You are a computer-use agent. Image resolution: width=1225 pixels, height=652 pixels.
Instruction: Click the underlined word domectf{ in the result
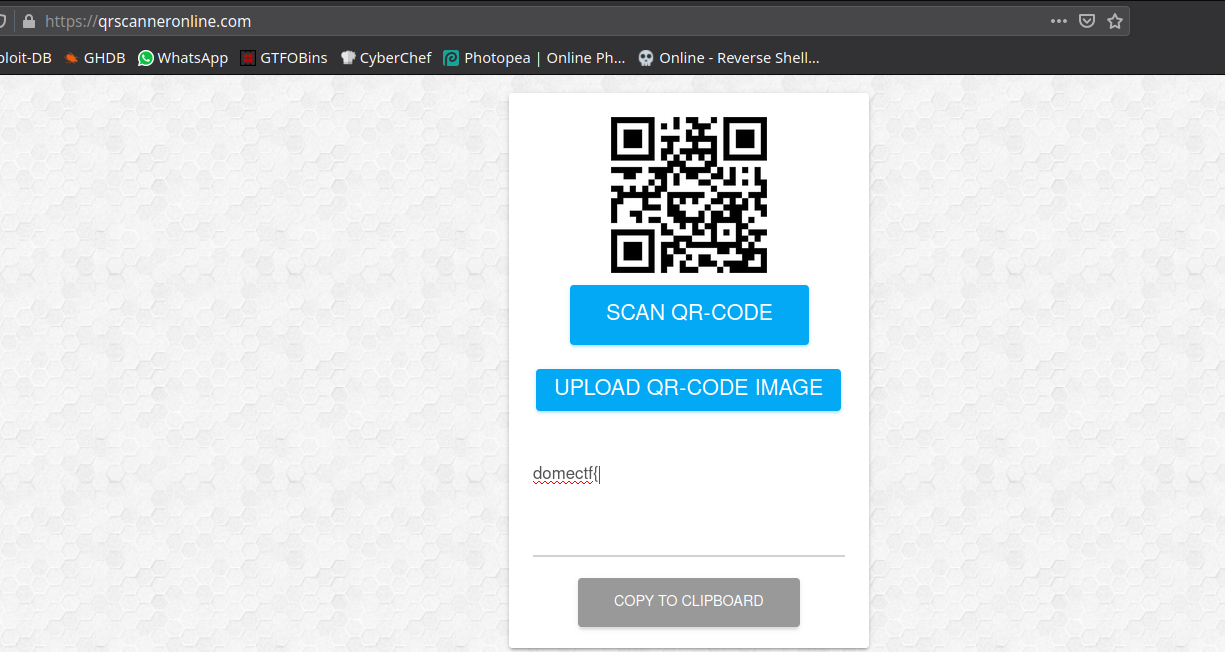(x=564, y=474)
